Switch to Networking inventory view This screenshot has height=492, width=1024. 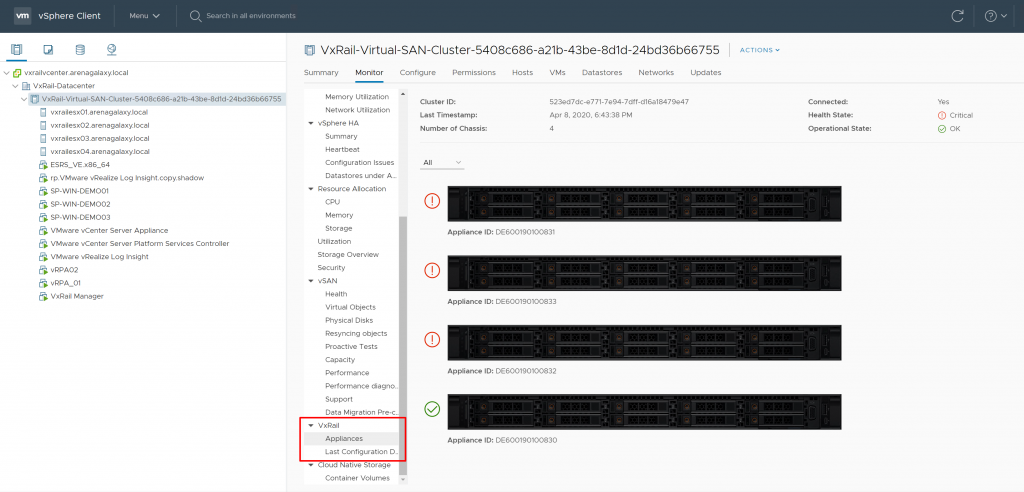coord(111,50)
